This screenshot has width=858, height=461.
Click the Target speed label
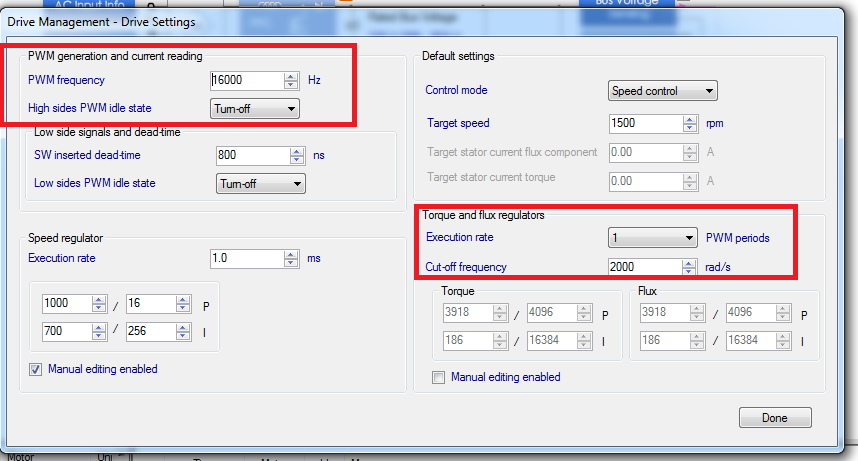[459, 123]
